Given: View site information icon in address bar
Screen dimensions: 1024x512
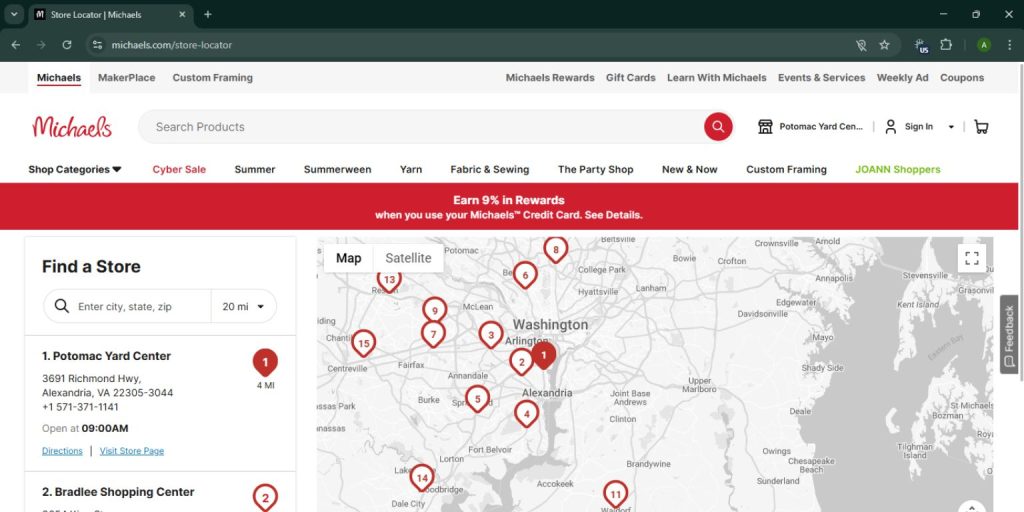Looking at the screenshot, I should pos(97,45).
